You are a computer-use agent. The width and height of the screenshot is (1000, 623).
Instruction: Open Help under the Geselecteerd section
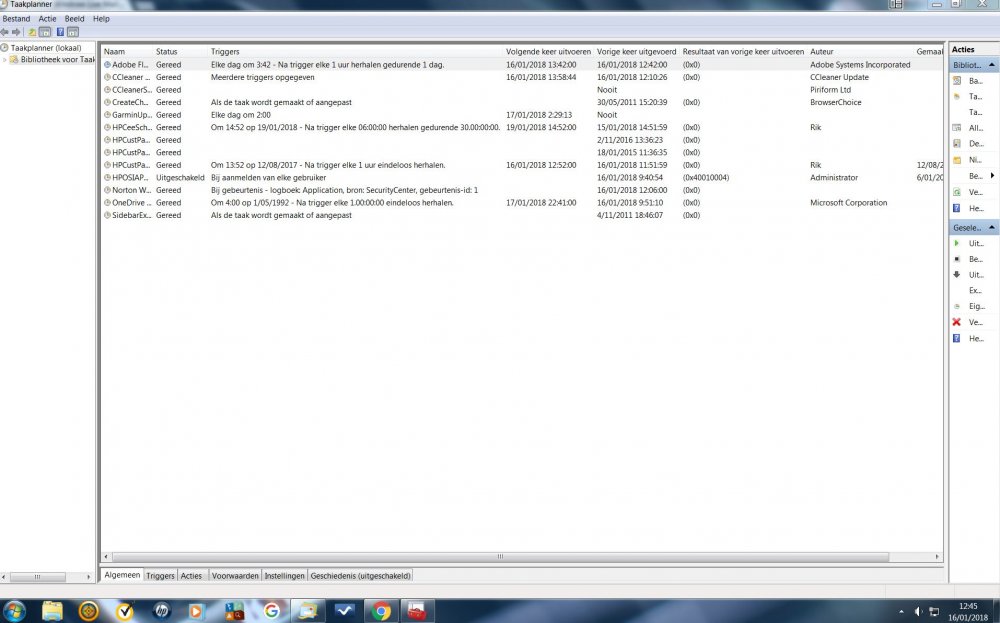coord(968,339)
